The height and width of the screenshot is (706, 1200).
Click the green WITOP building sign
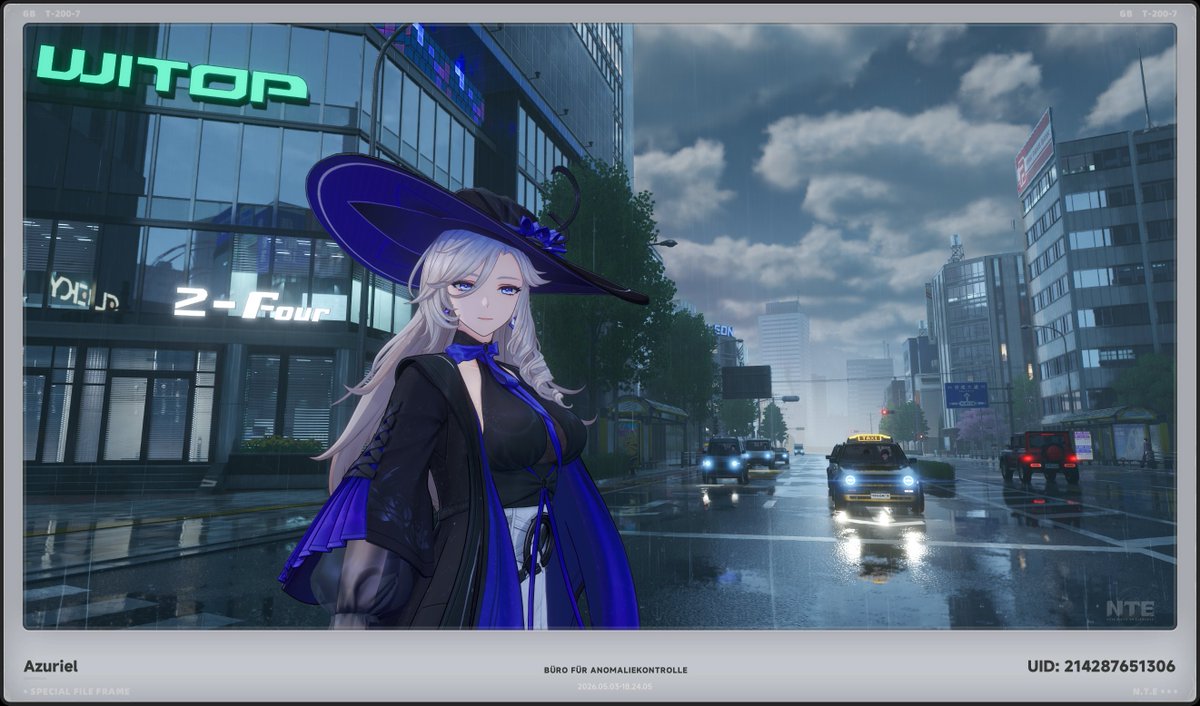[x=172, y=74]
